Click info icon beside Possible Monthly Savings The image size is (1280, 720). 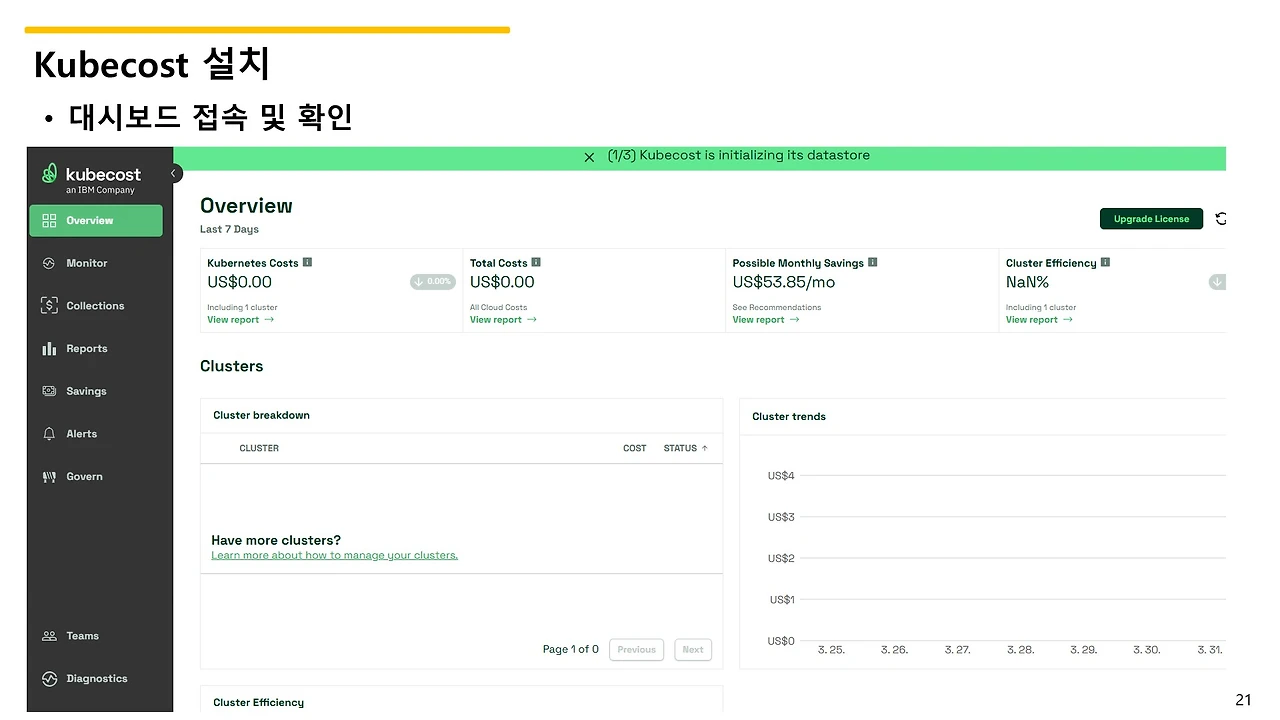[872, 263]
